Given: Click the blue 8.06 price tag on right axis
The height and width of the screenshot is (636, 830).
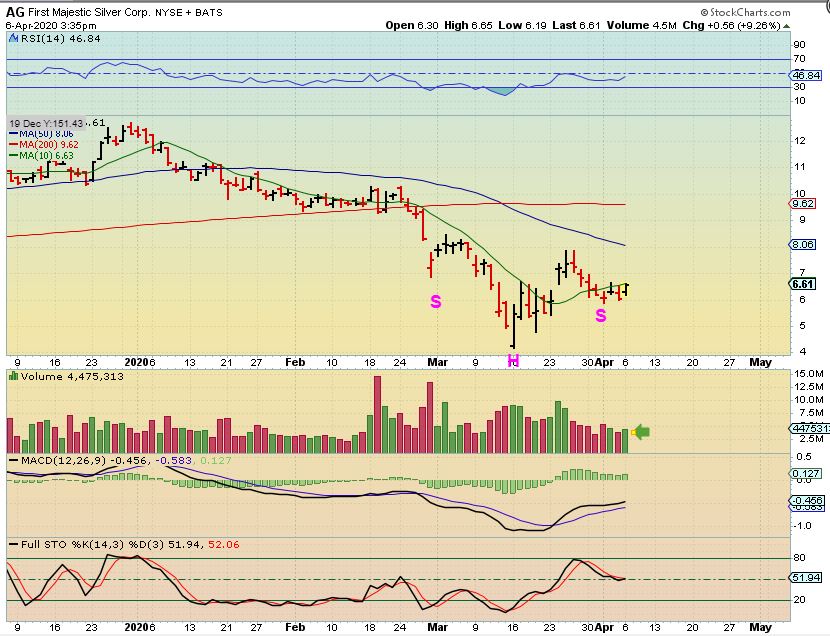Looking at the screenshot, I should point(803,244).
